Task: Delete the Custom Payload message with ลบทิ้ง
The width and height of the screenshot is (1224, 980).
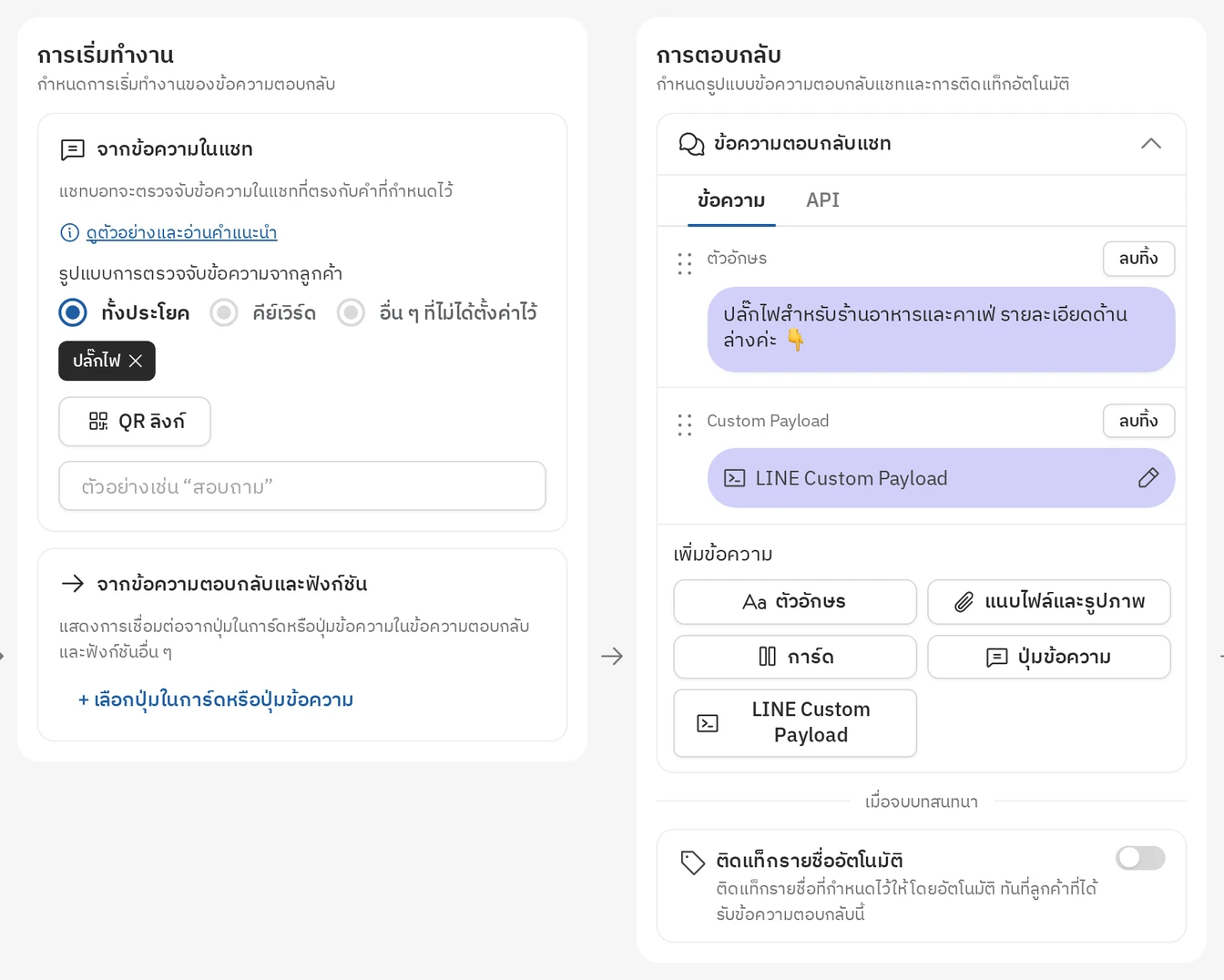Action: (1138, 421)
